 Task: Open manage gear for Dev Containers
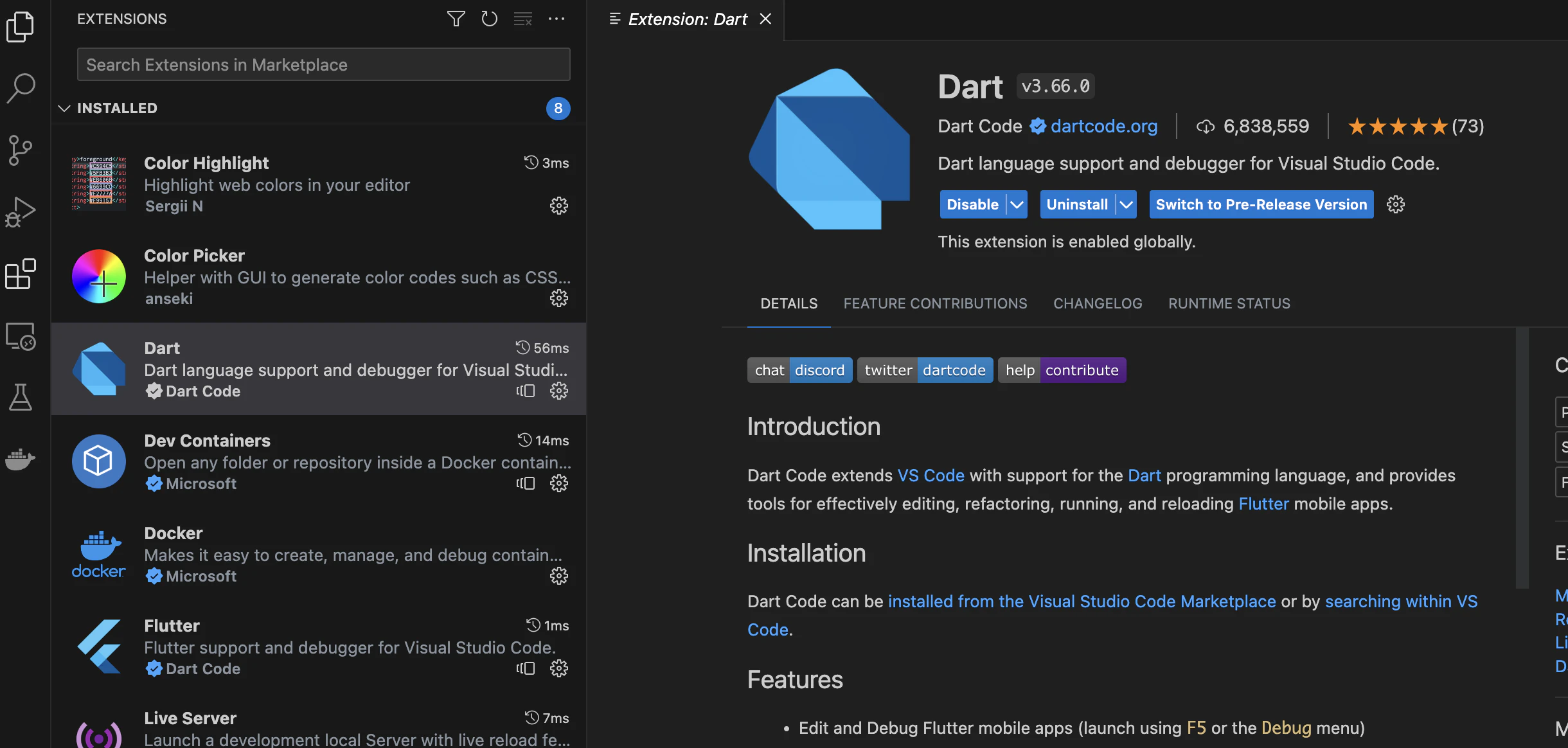click(x=559, y=483)
